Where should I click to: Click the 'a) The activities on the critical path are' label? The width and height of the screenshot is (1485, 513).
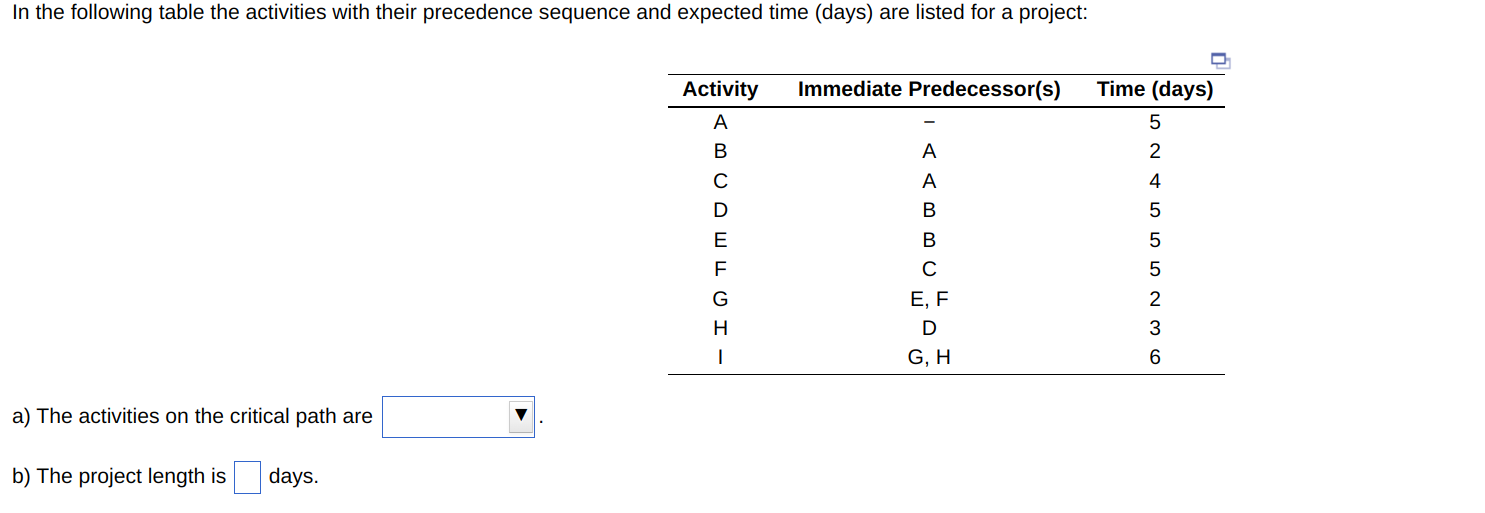point(192,417)
